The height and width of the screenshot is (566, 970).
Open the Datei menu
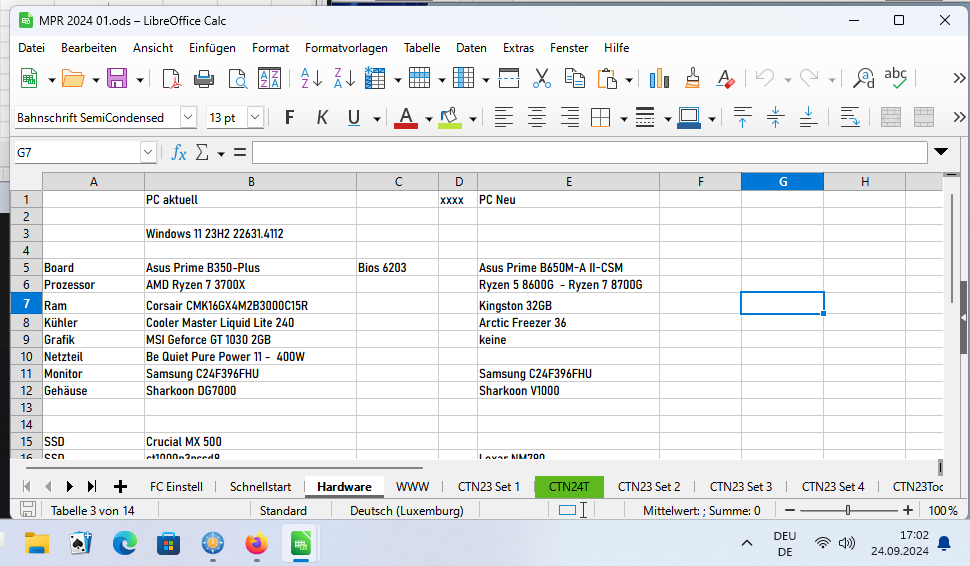pyautogui.click(x=32, y=48)
